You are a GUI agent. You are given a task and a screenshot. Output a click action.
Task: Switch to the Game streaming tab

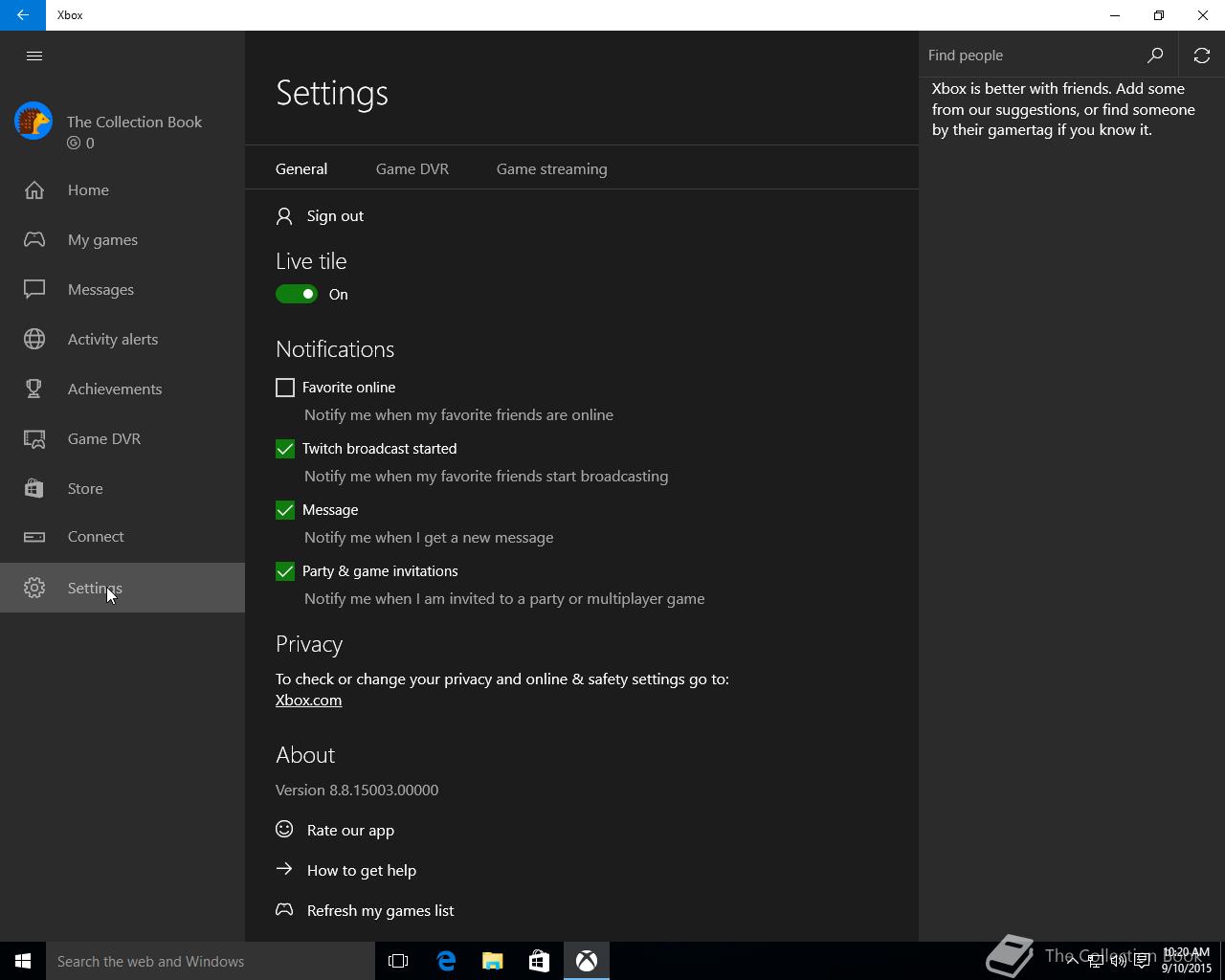551,168
